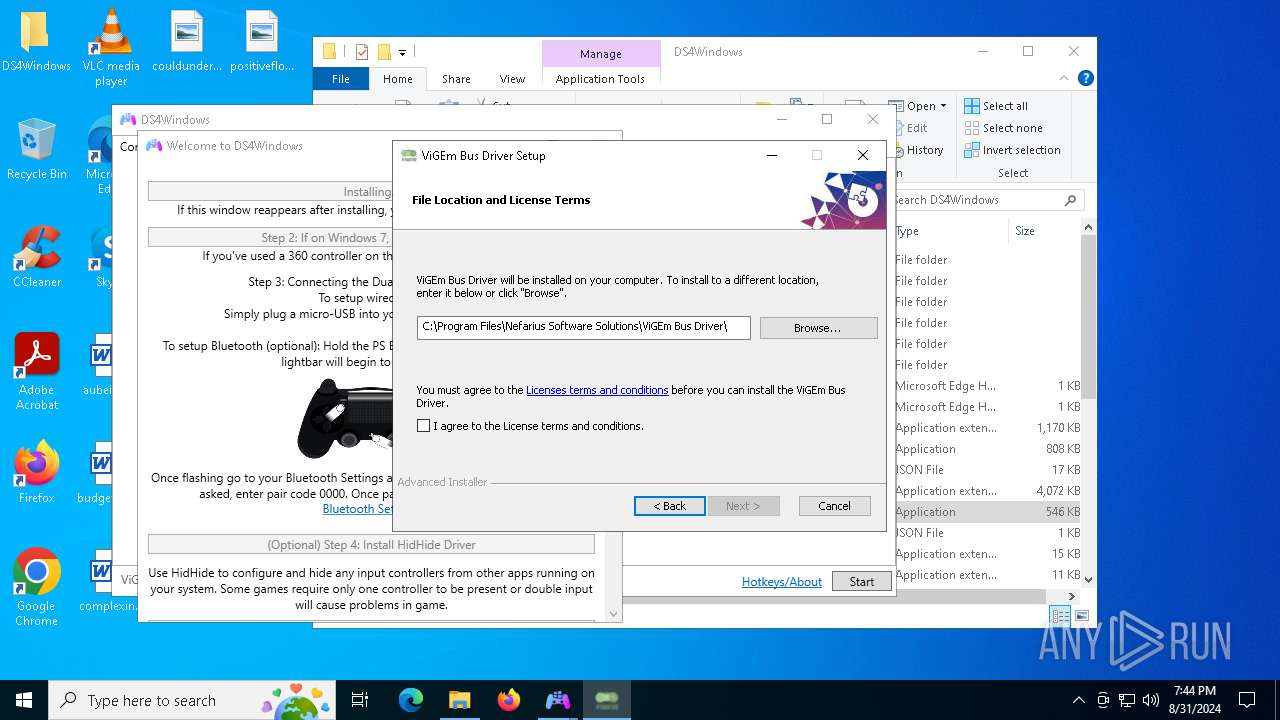Select Google Chrome desktop icon
The width and height of the screenshot is (1280, 720).
[x=36, y=588]
